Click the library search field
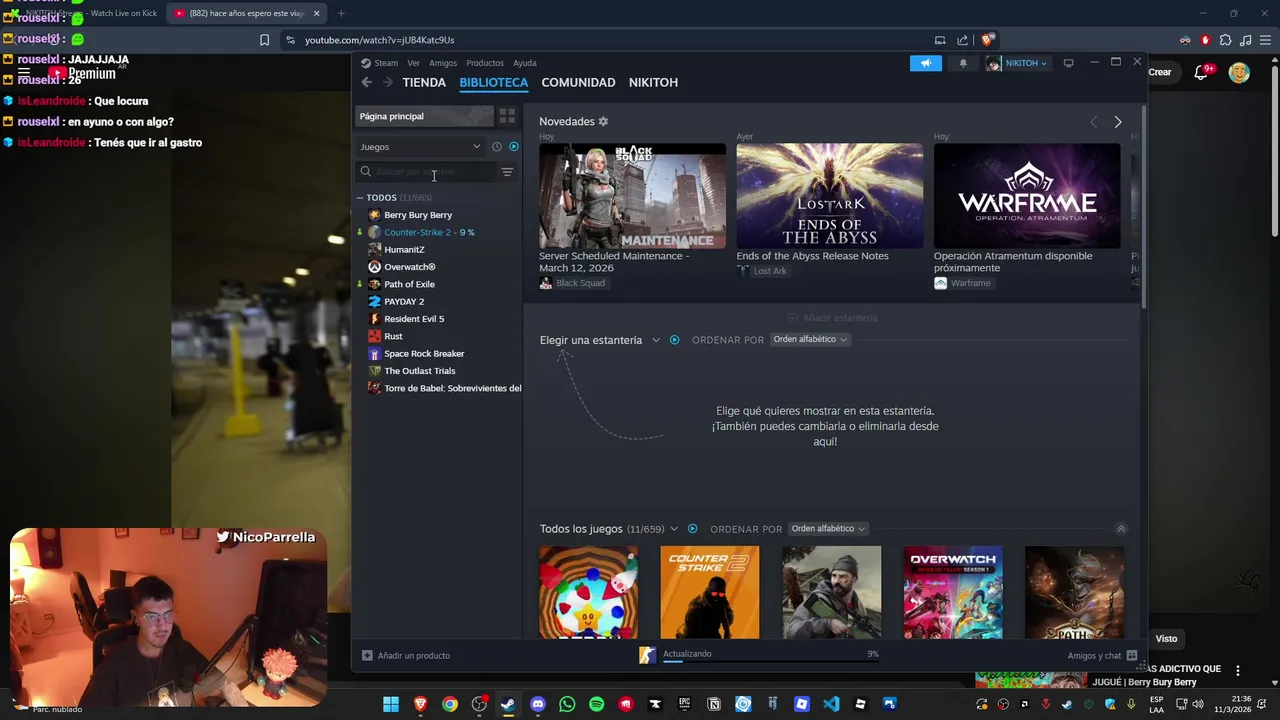 click(426, 172)
